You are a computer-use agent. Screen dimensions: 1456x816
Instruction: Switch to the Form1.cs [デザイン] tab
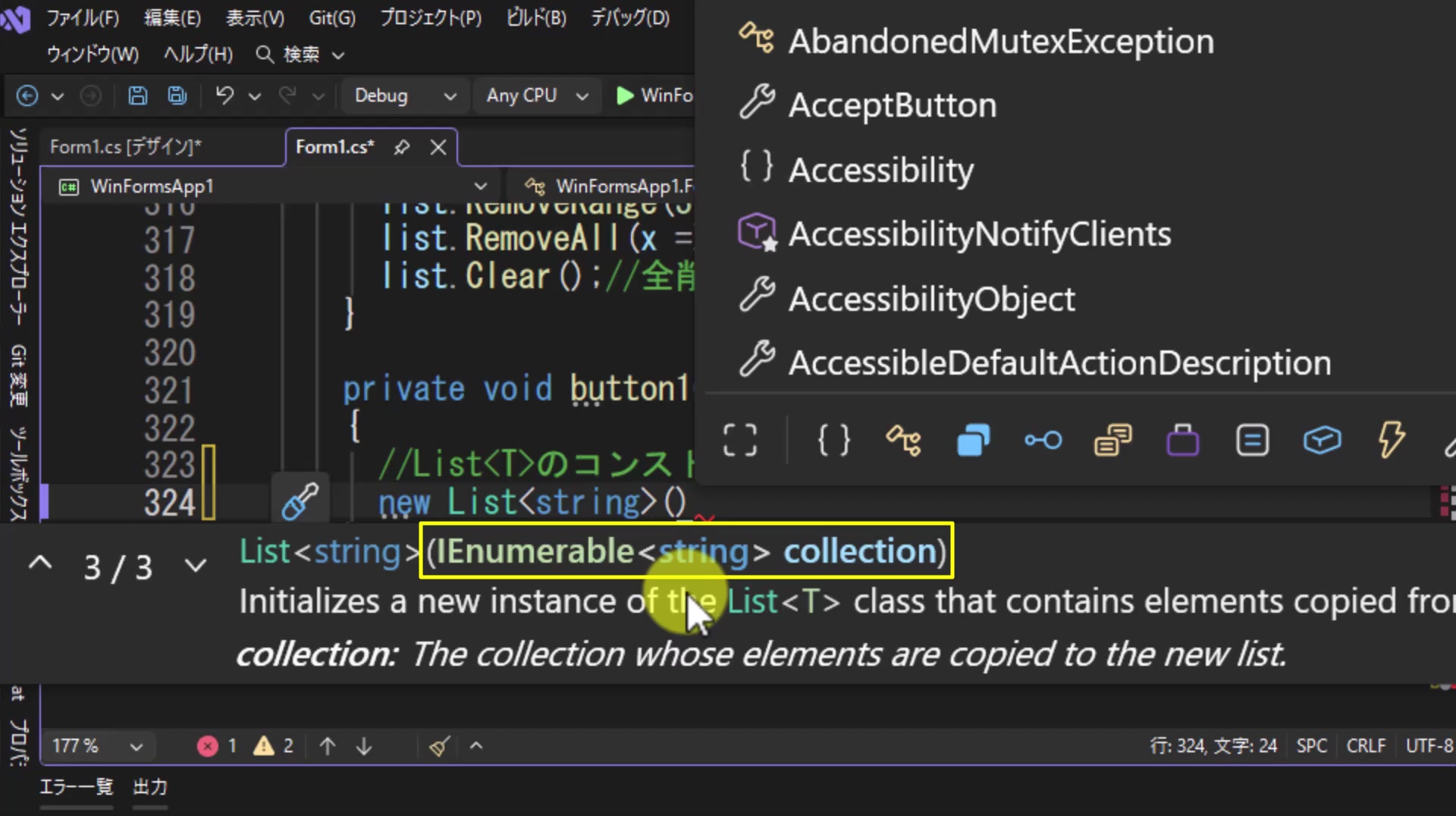[126, 146]
